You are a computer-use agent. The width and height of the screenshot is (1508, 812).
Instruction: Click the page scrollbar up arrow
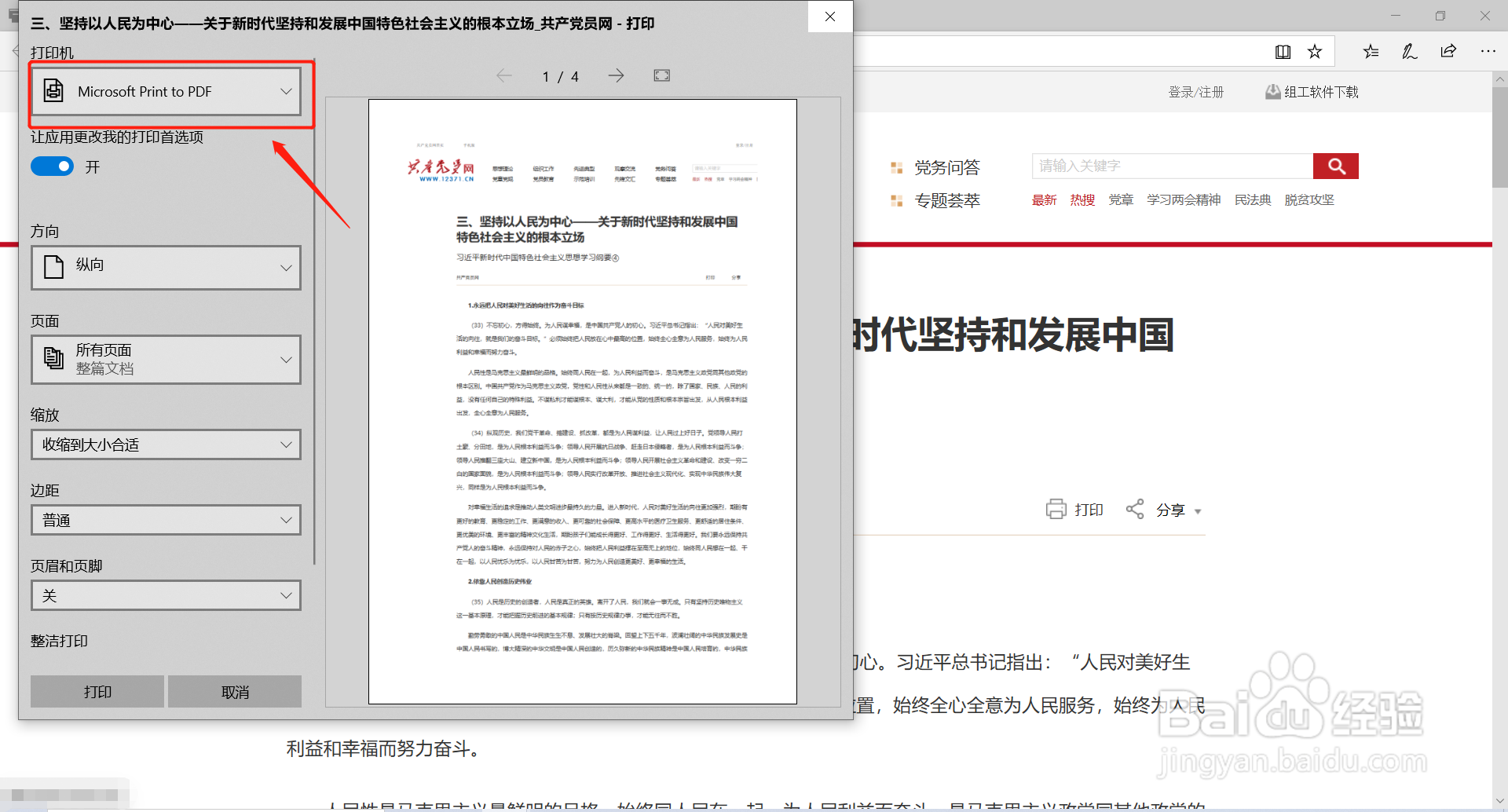pos(1500,79)
